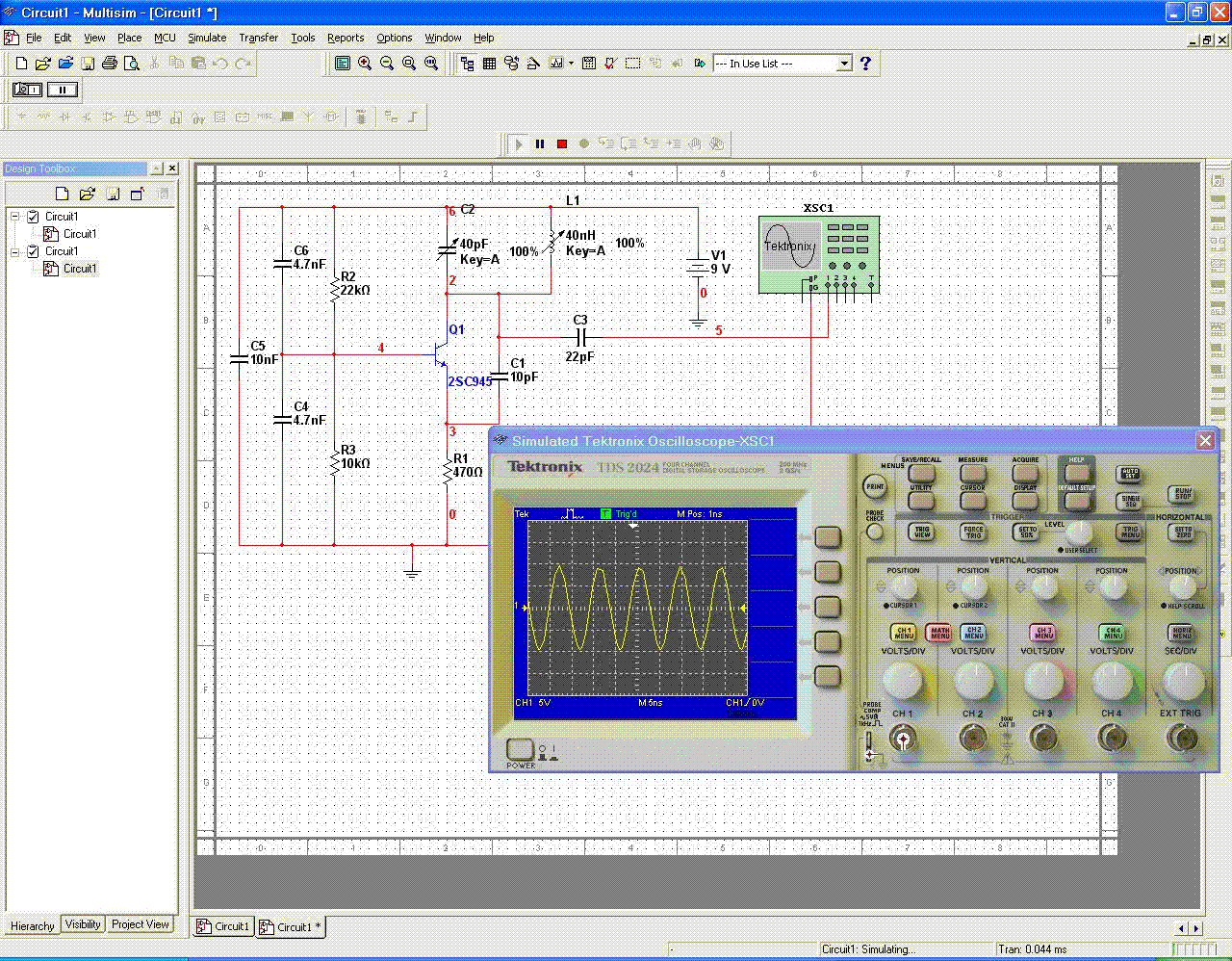Click the Electrical Rules Check icon

click(610, 64)
